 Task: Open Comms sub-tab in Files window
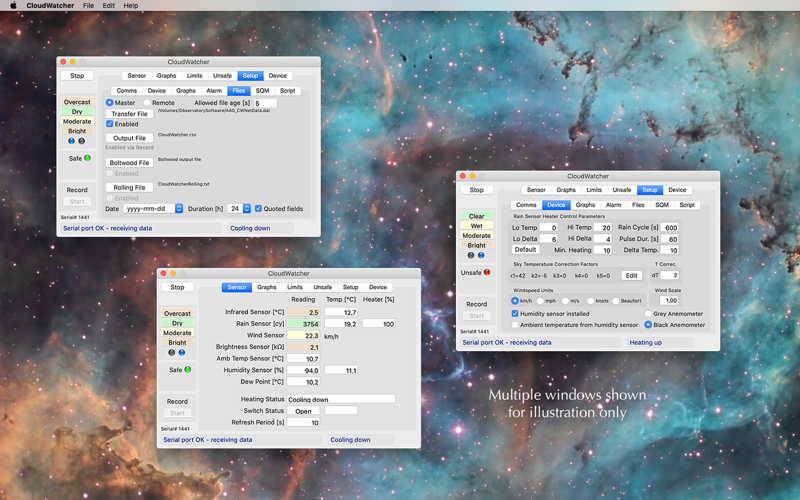point(127,91)
